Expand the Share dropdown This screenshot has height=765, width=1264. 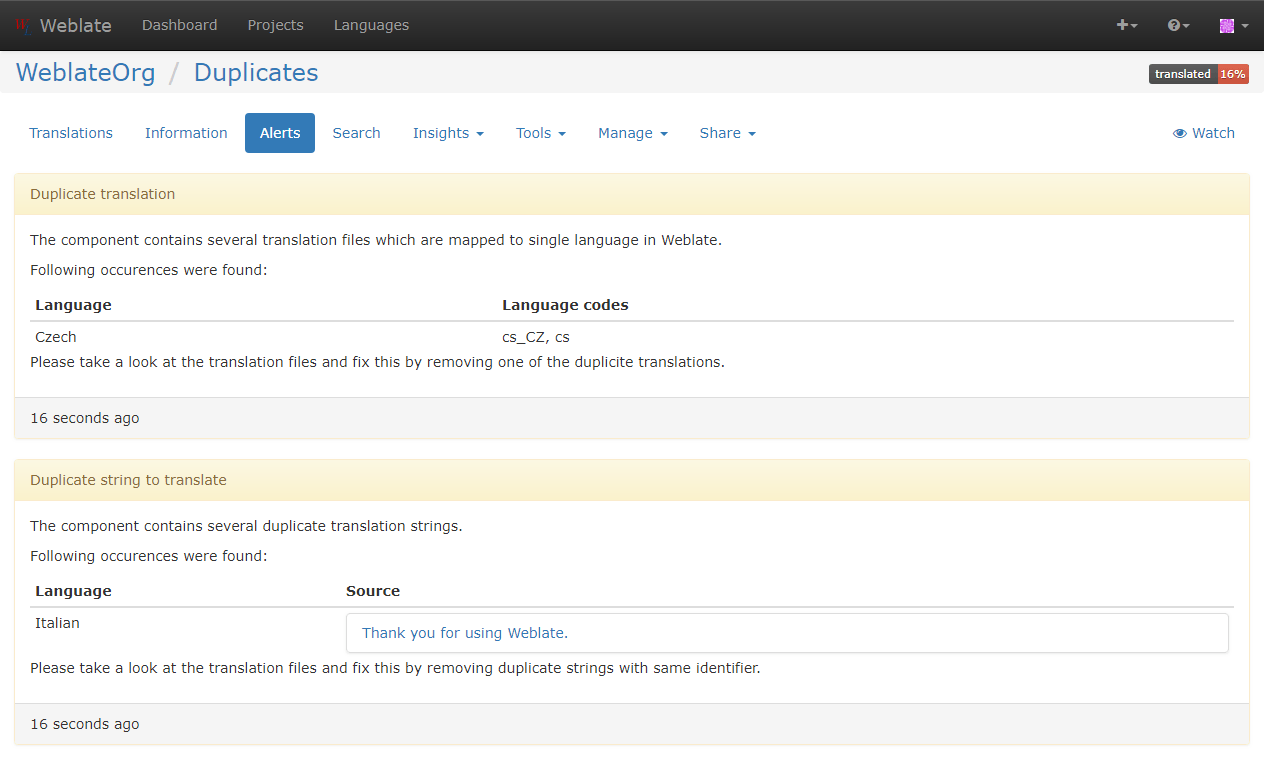[727, 133]
